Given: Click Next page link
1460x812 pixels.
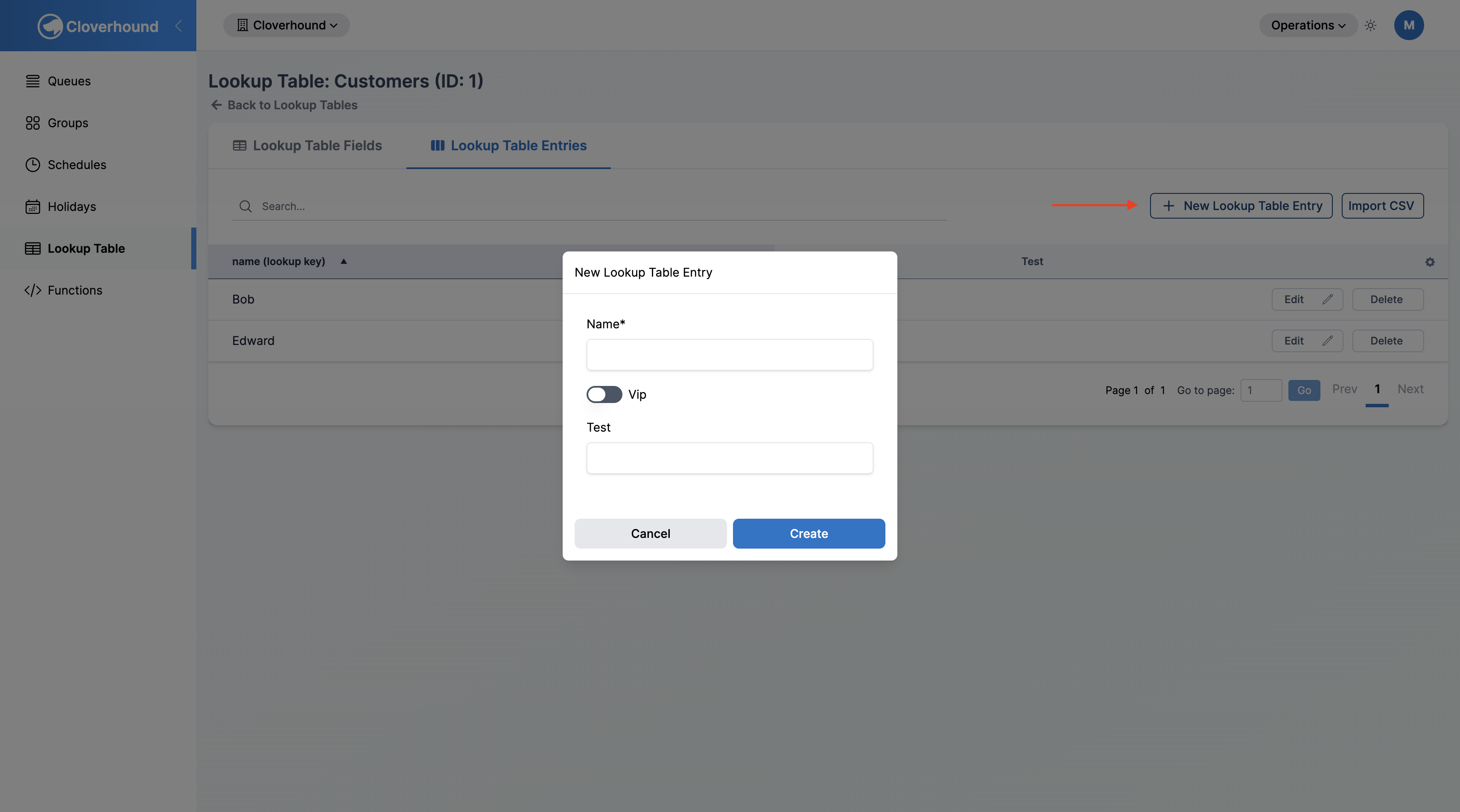Looking at the screenshot, I should click(1410, 389).
